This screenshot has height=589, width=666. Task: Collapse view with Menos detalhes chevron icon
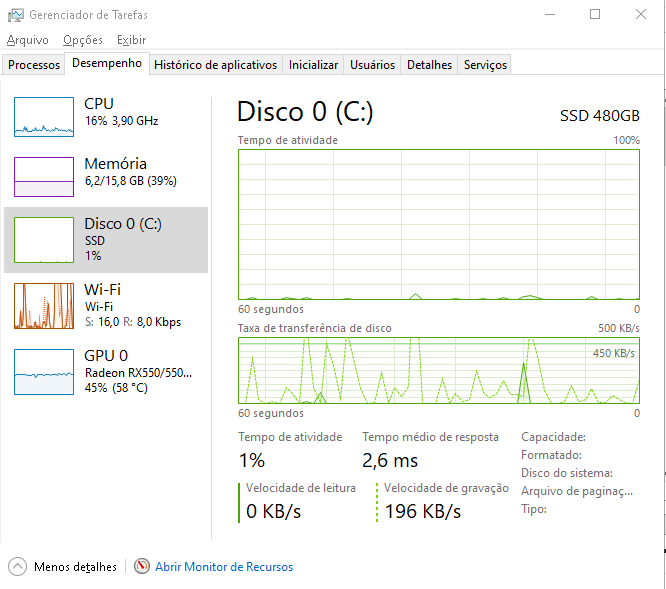point(17,566)
